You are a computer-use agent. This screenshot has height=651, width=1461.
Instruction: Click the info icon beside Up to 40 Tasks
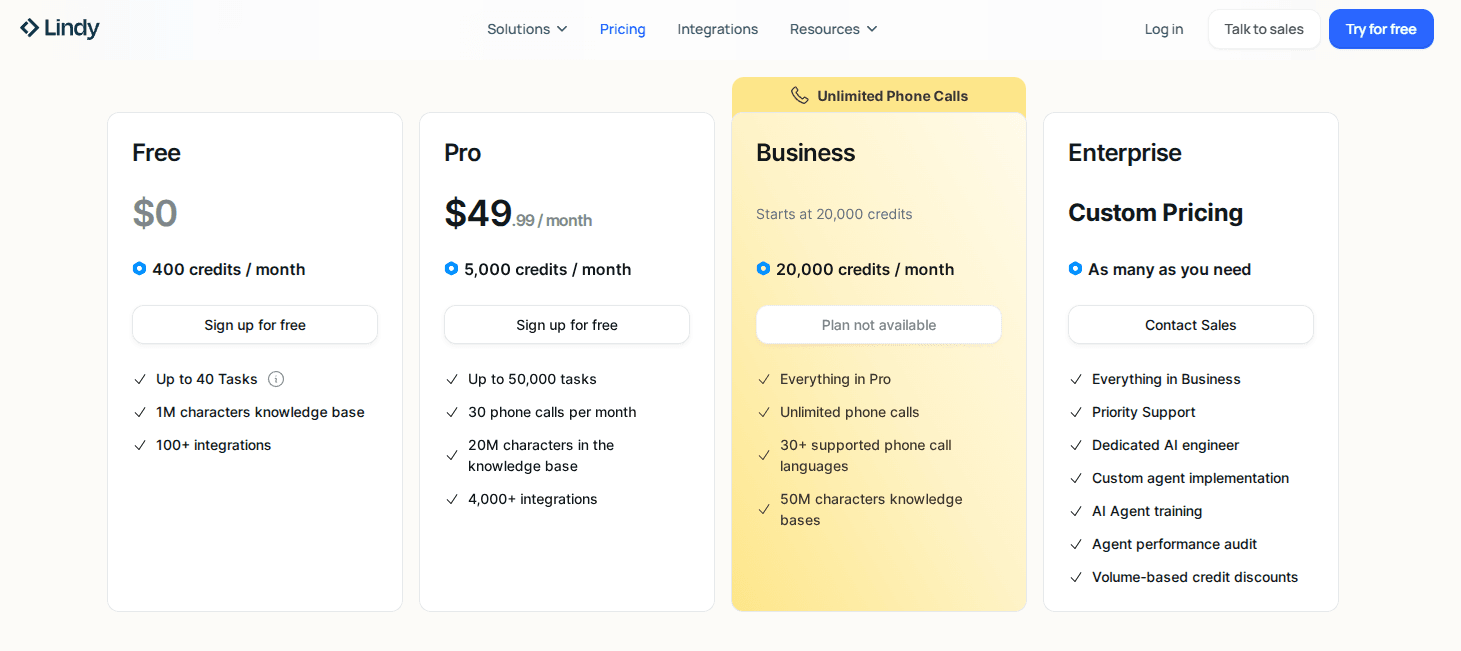[x=276, y=379]
